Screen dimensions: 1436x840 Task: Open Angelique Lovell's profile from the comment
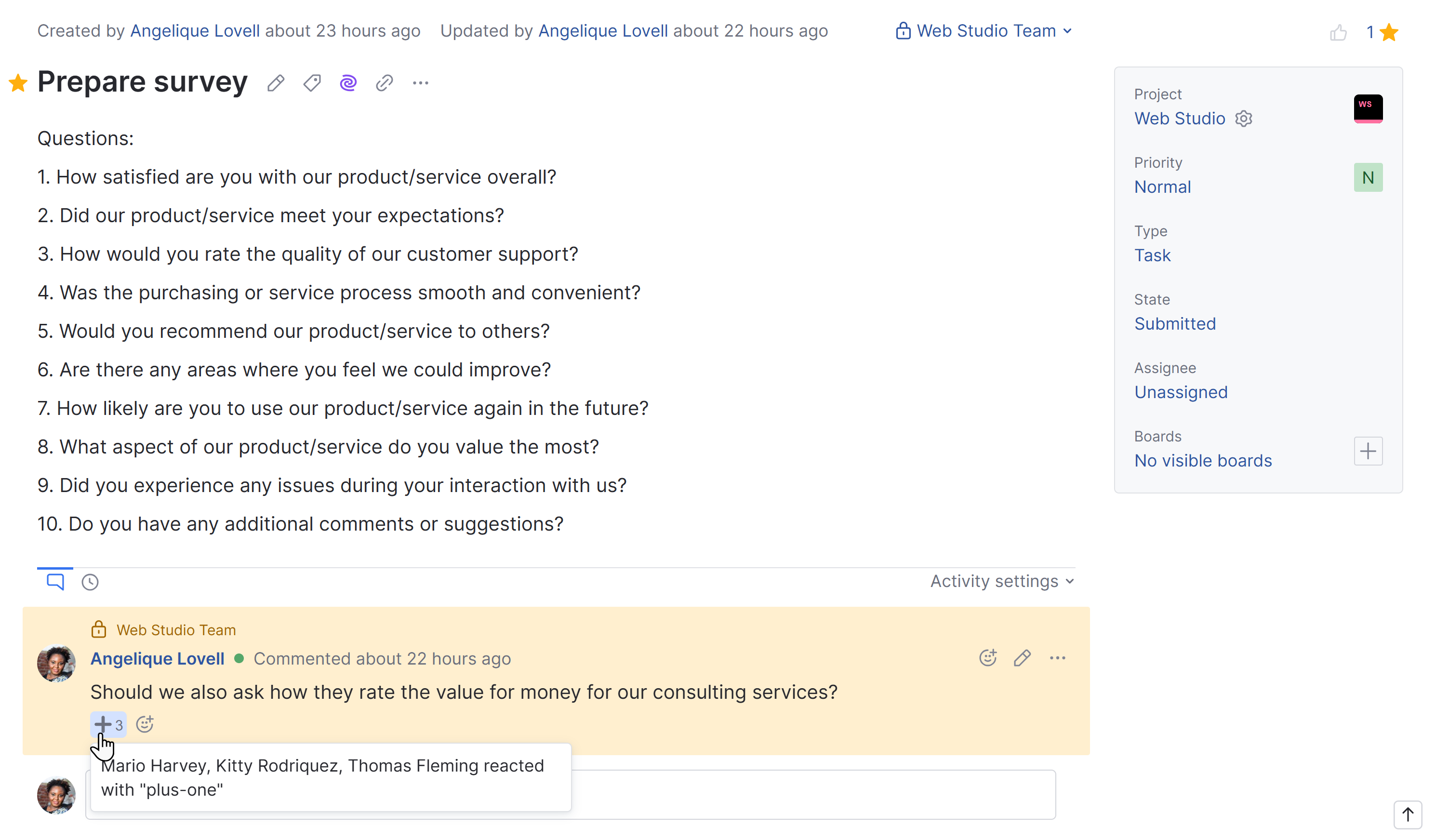tap(157, 659)
